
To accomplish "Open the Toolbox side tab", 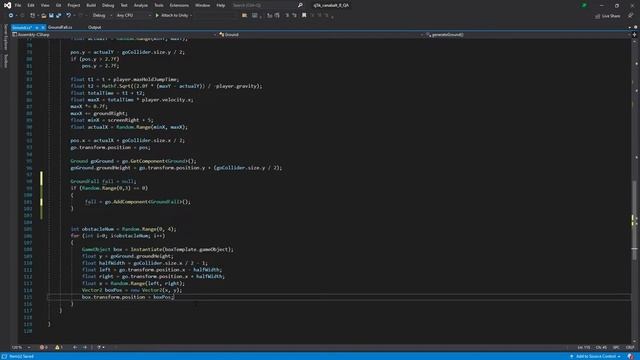I will [x=5, y=61].
